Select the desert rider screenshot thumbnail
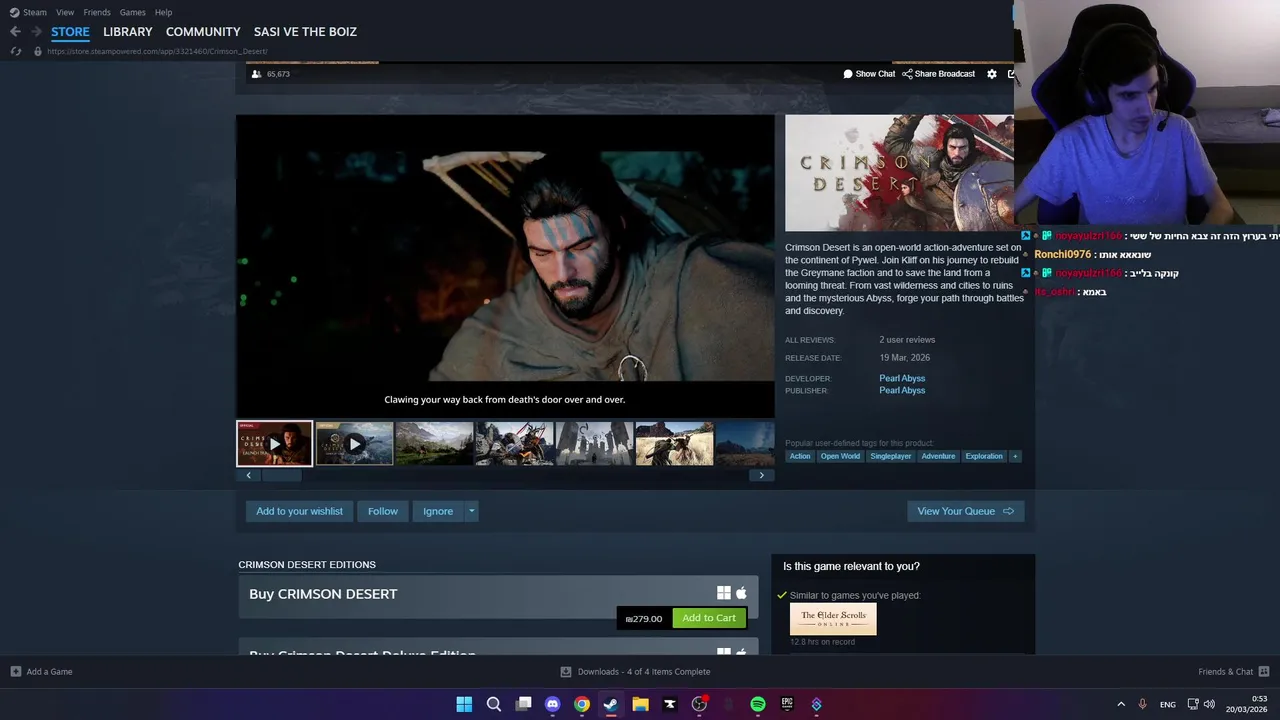The image size is (1280, 720). [674, 444]
